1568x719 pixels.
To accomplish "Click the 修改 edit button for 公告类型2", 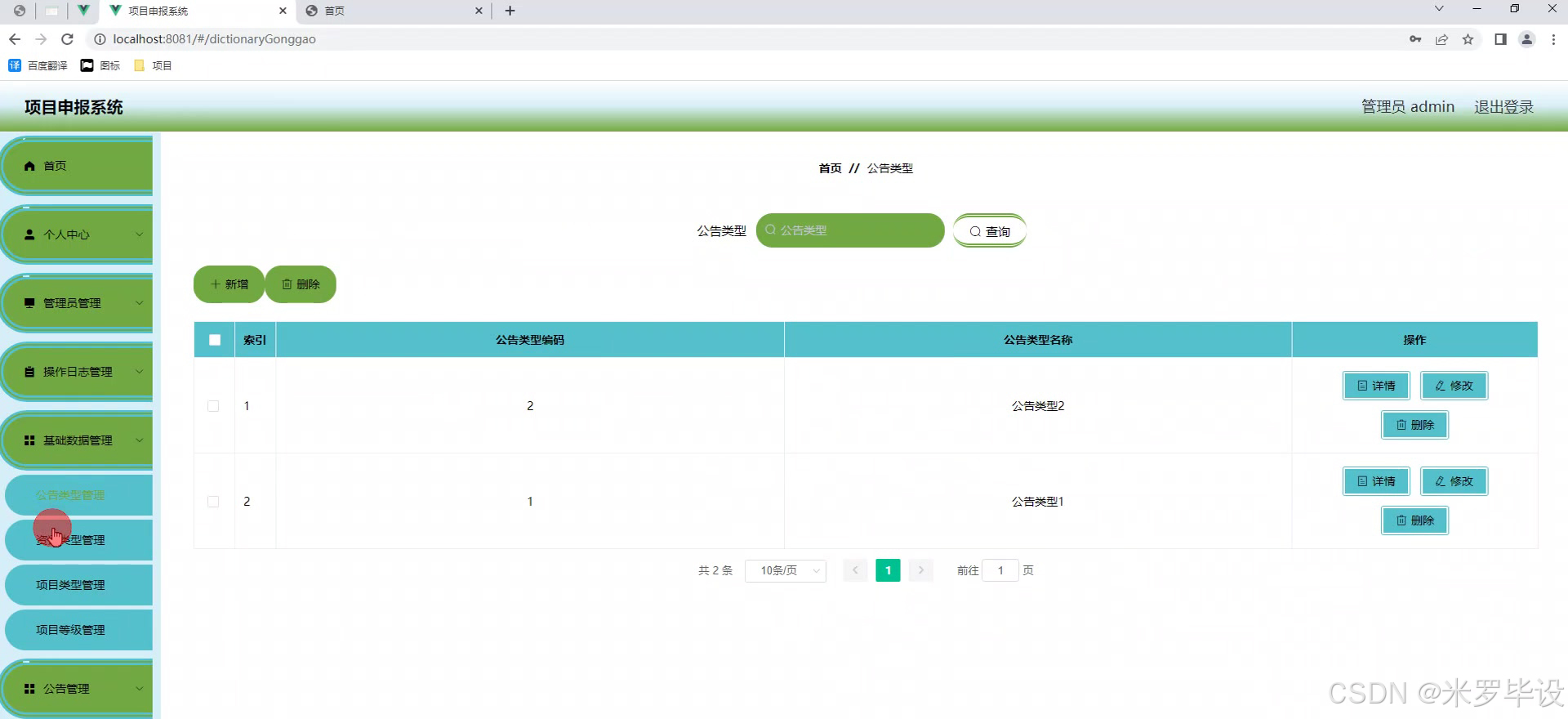I will pos(1454,386).
